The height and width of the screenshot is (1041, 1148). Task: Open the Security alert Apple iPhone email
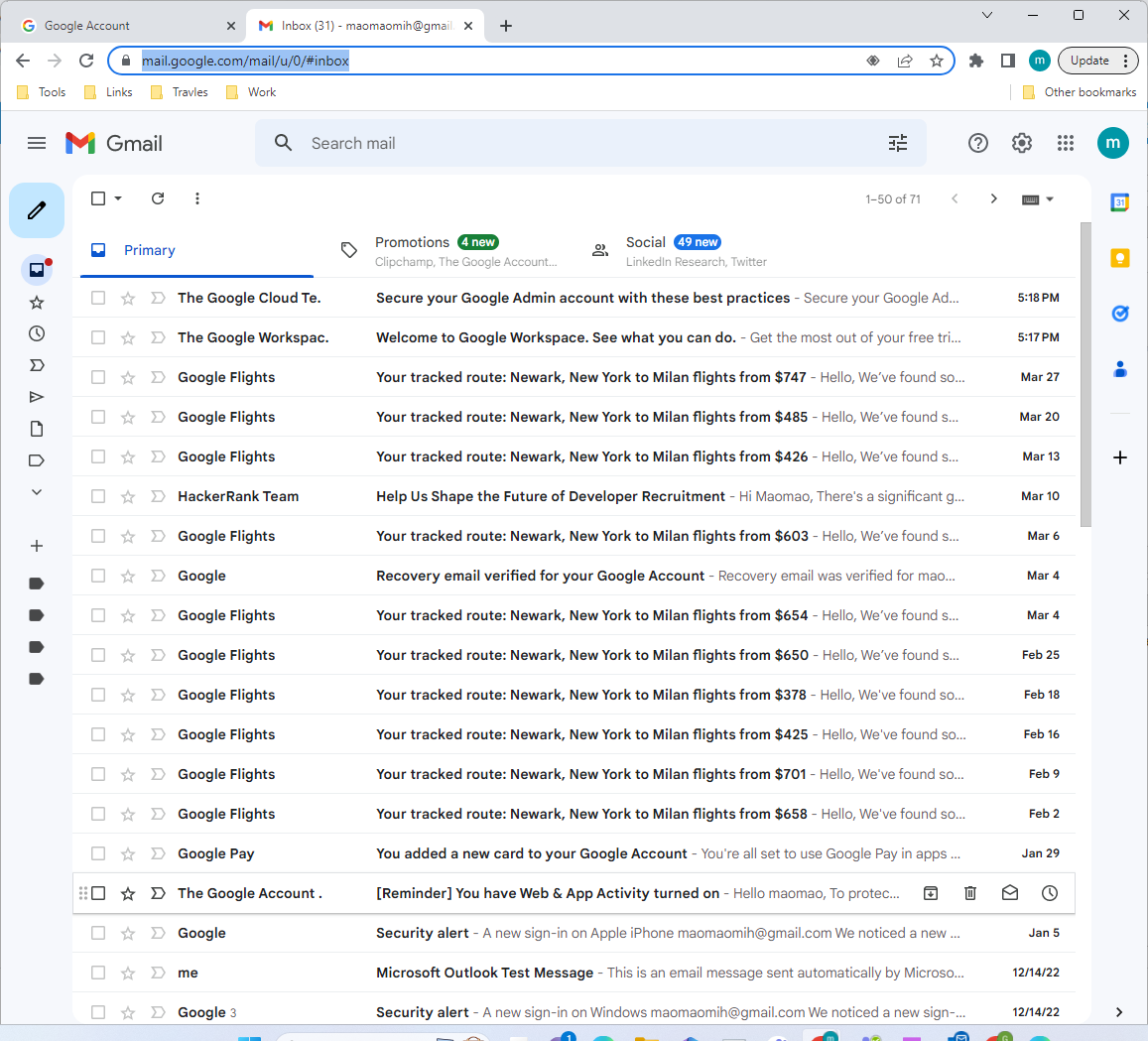click(x=574, y=934)
